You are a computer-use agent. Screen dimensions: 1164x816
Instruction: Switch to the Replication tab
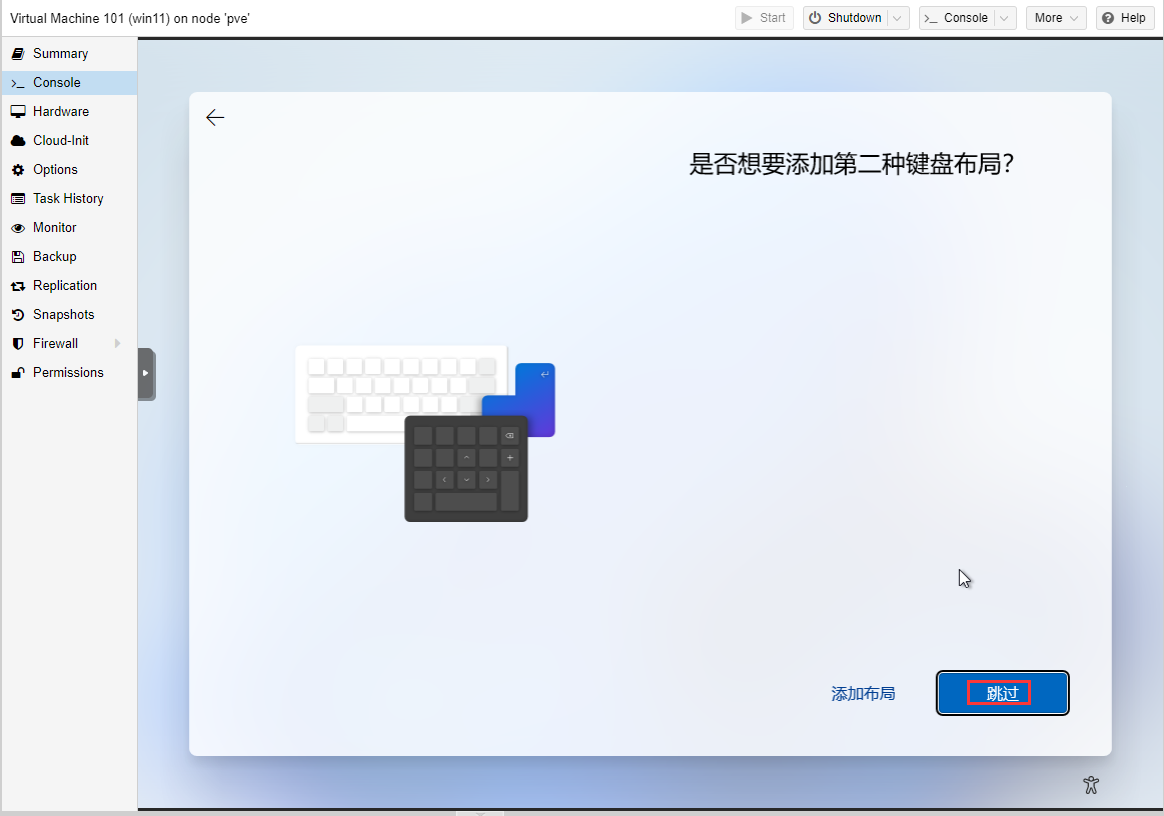[x=65, y=286]
